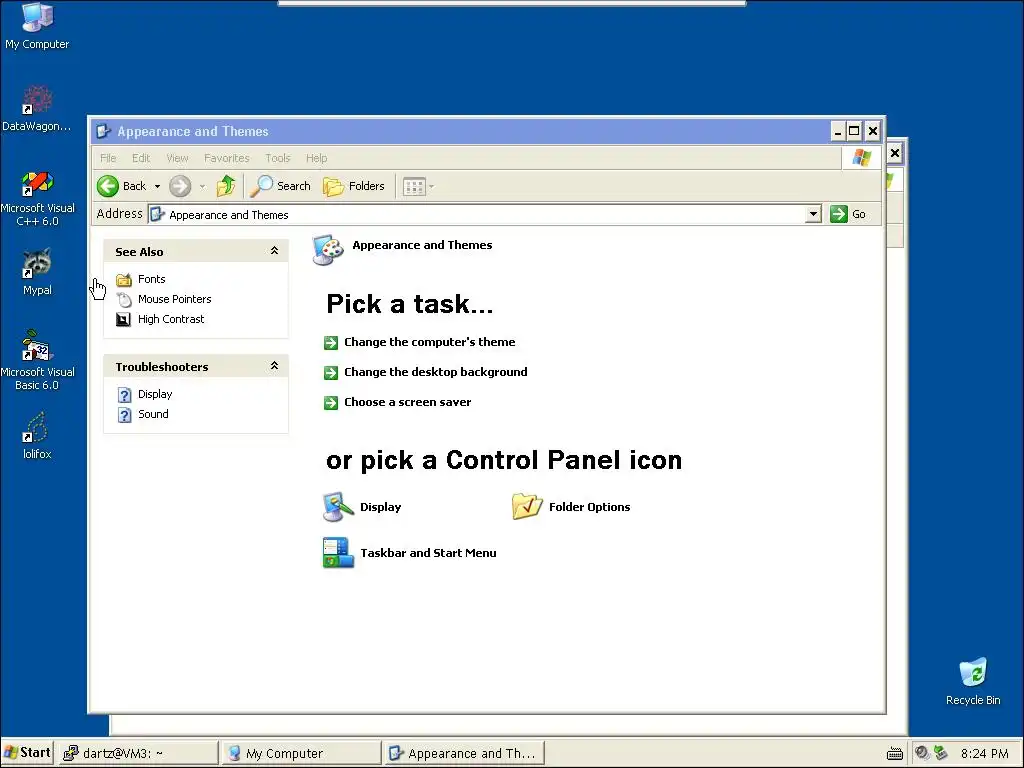
Task: Select Microsoft Visual Basic 6.0 desktop icon
Action: pyautogui.click(x=37, y=360)
